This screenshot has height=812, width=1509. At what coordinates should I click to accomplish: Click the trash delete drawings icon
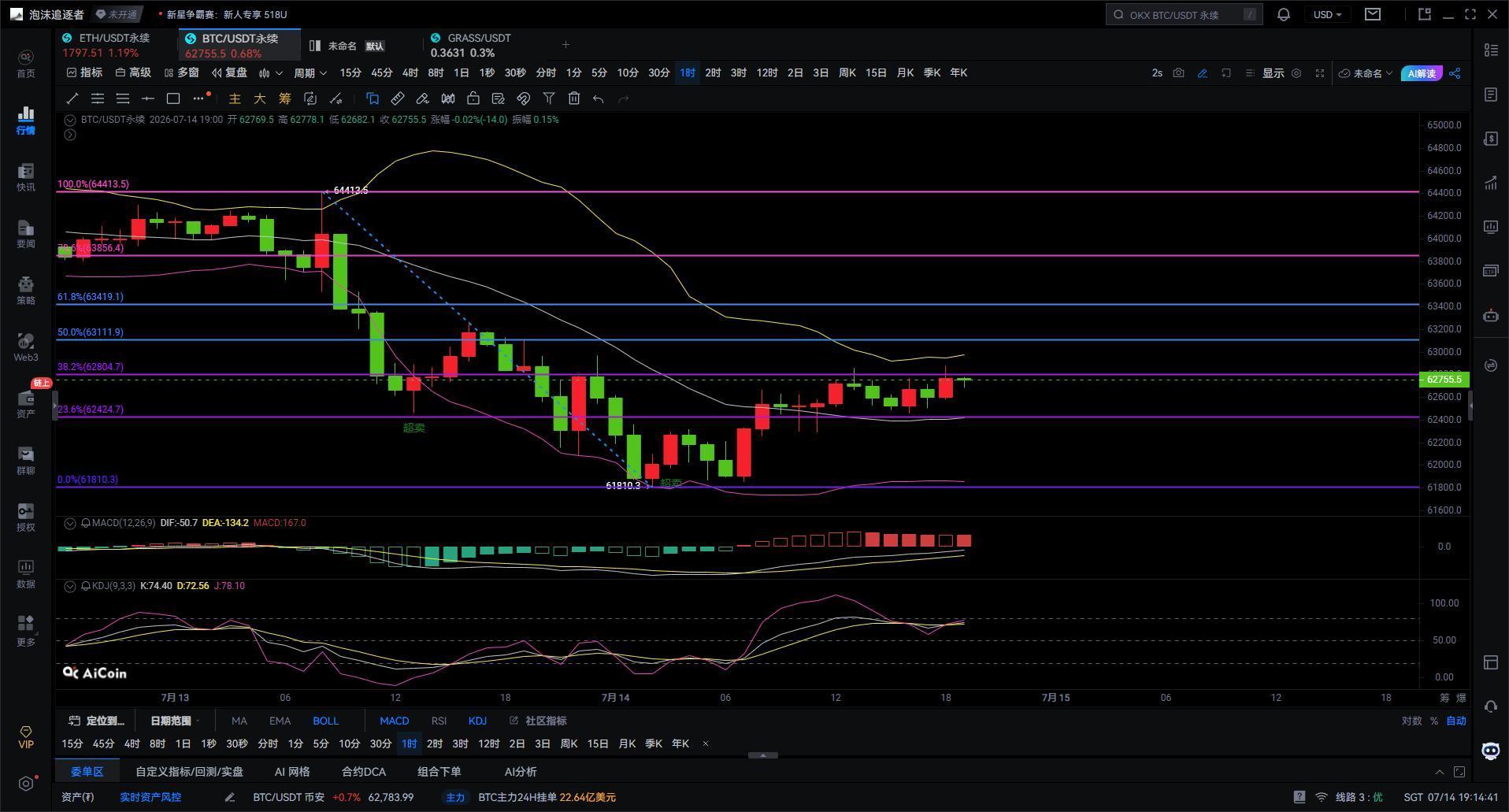(574, 98)
